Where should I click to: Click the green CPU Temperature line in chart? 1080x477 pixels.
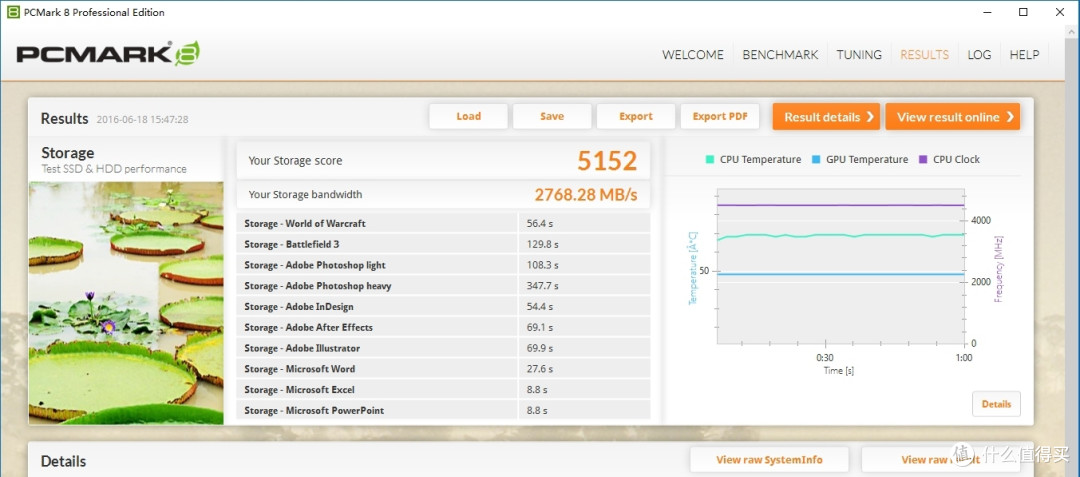840,235
